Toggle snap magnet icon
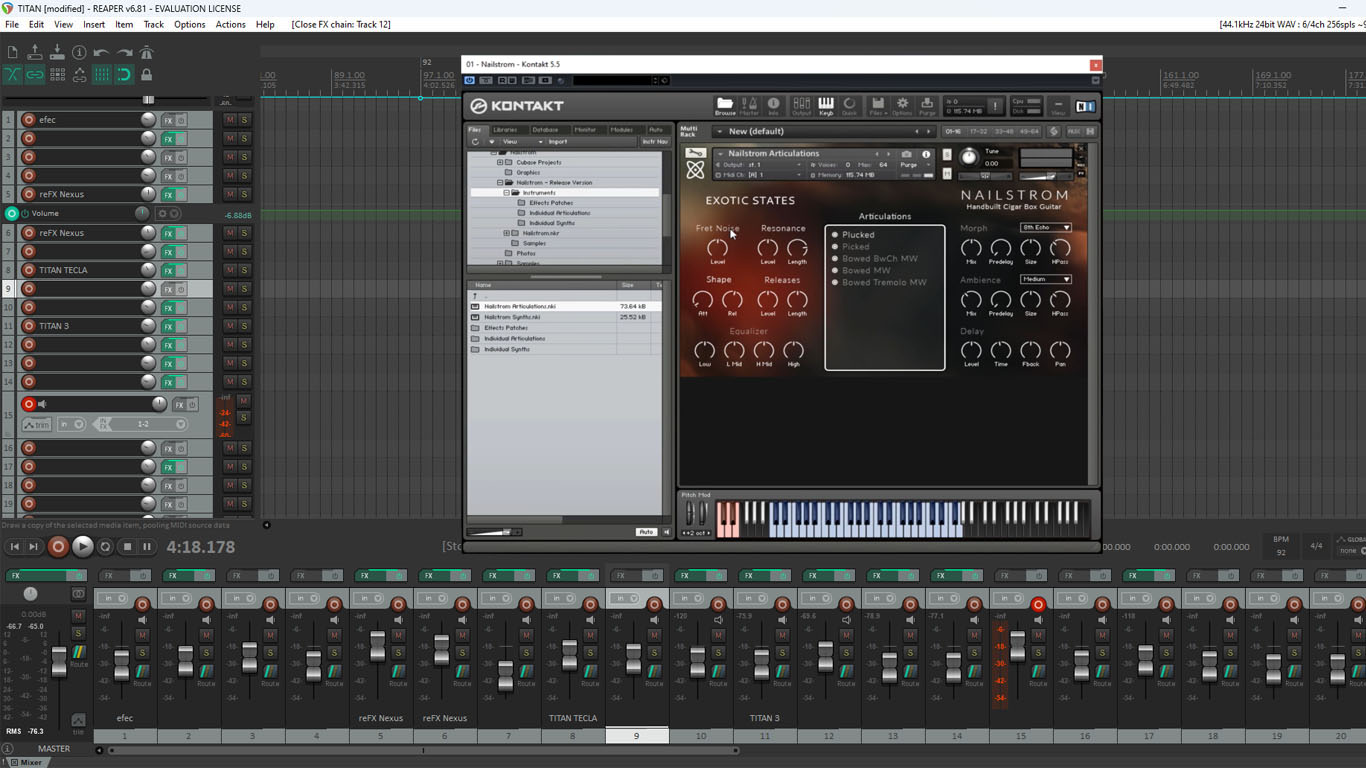1366x768 pixels. (x=124, y=74)
